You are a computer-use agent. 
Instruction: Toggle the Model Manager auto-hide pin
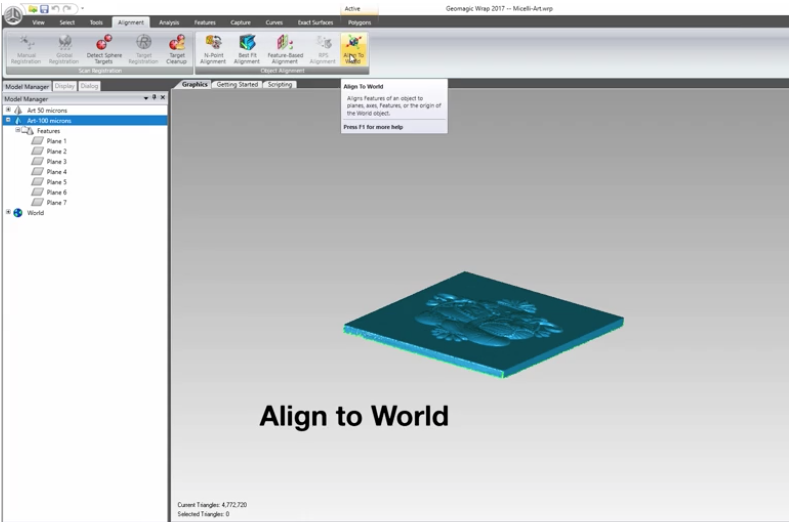[154, 98]
